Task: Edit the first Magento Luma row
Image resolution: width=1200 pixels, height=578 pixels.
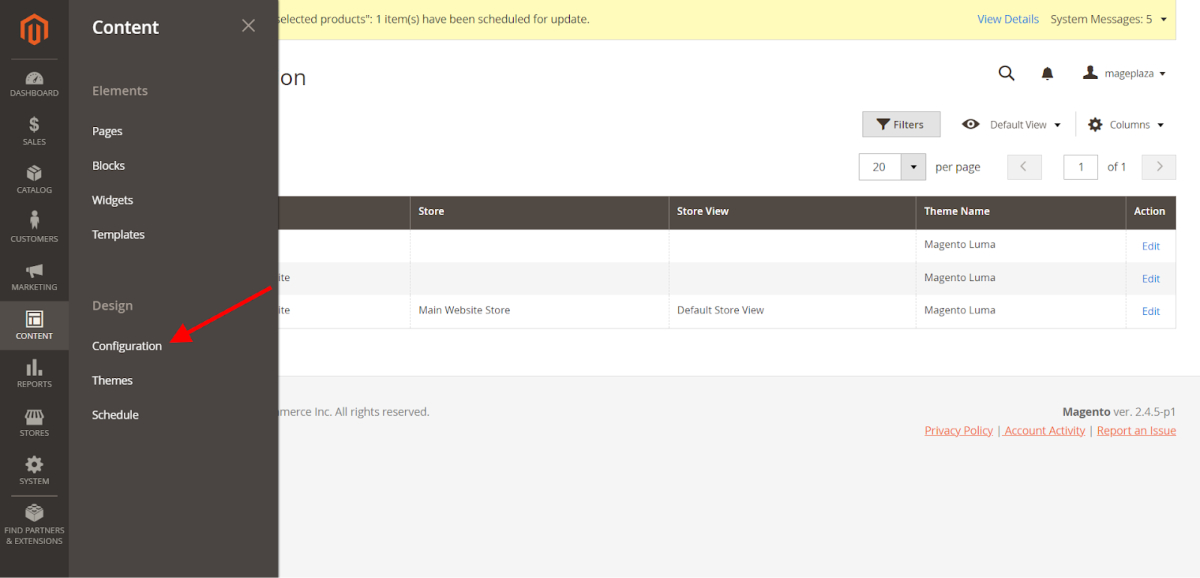Action: pyautogui.click(x=1151, y=246)
